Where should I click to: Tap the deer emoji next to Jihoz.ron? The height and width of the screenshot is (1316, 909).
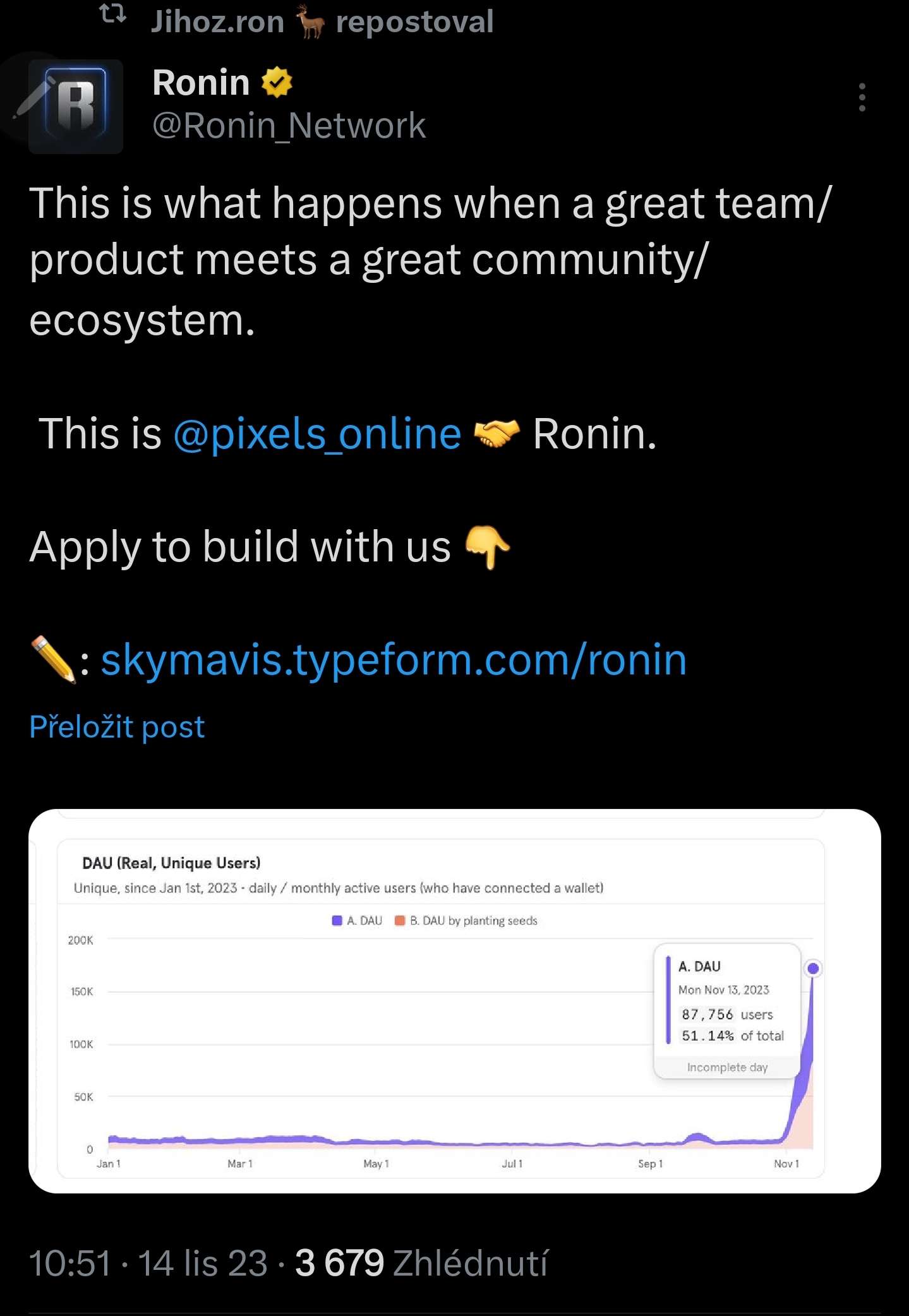pos(310,21)
